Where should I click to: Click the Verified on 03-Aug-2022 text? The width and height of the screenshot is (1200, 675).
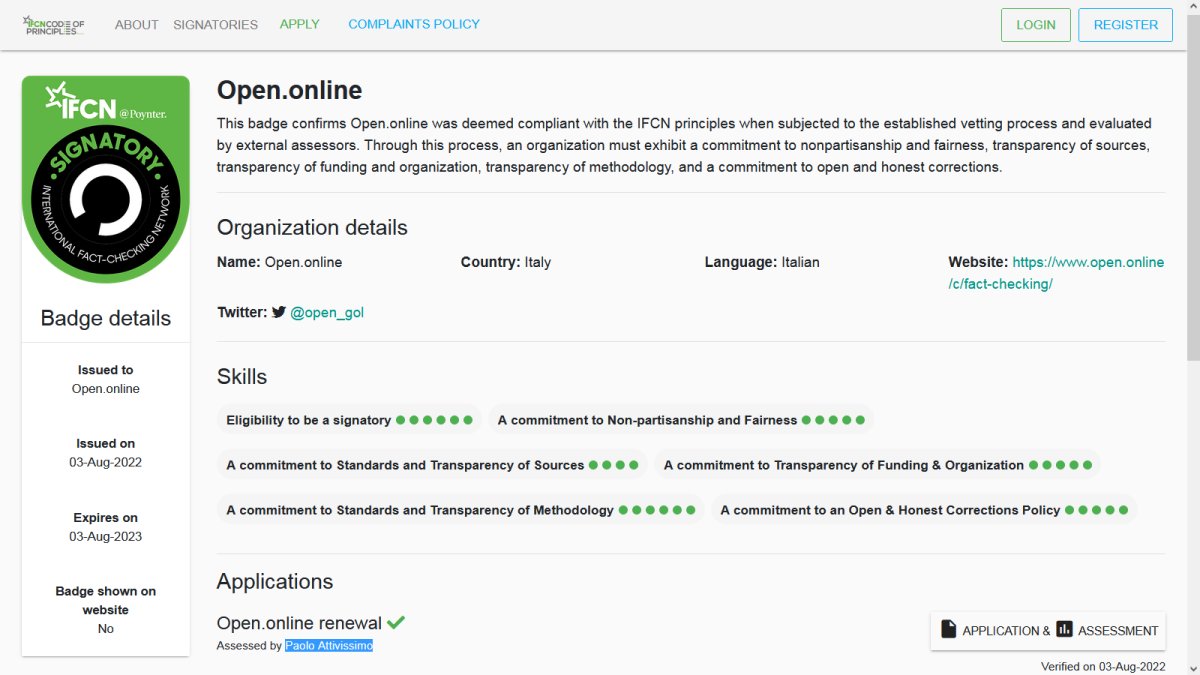tap(1103, 666)
